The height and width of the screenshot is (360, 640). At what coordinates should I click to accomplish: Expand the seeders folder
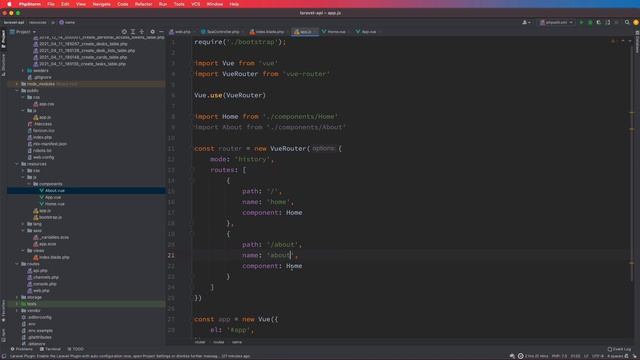click(23, 71)
